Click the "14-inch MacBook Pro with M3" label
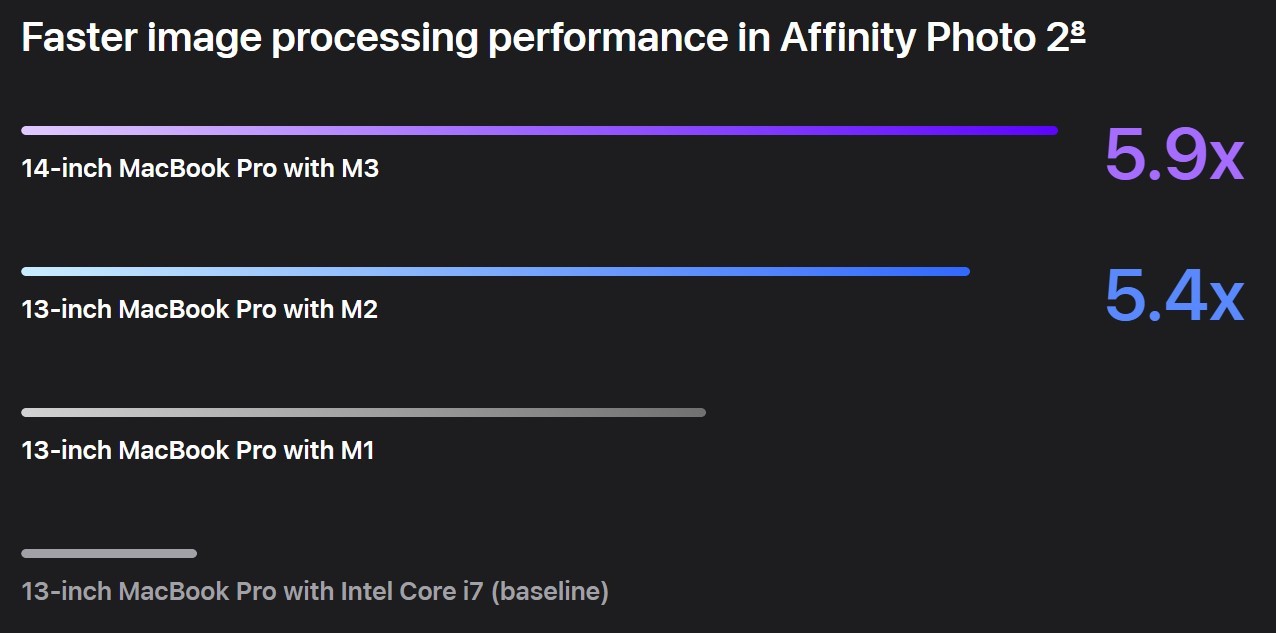 coord(200,168)
